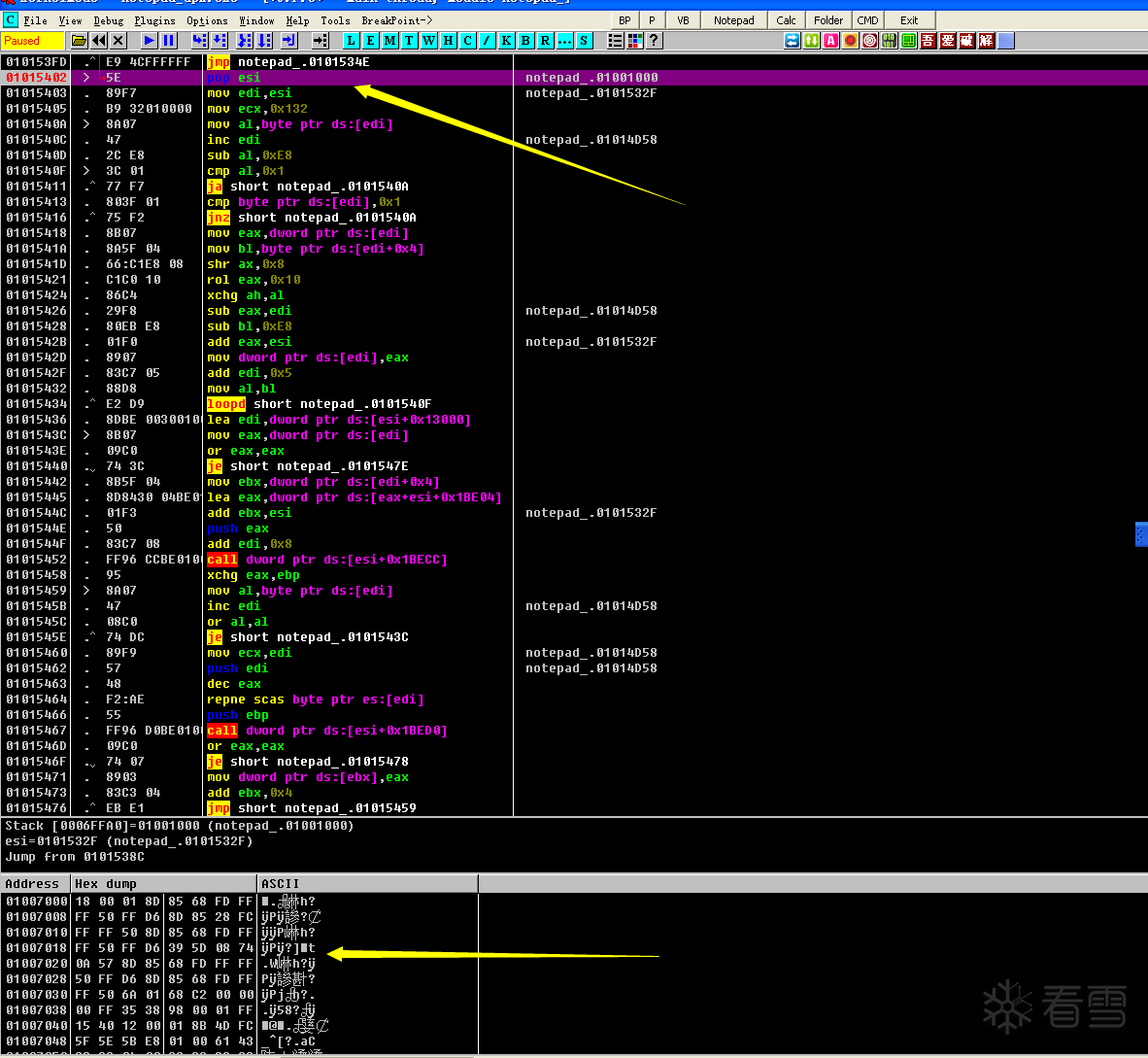Click the green up-down arrows icon
Screen dimensions: 1148x1058
[812, 41]
